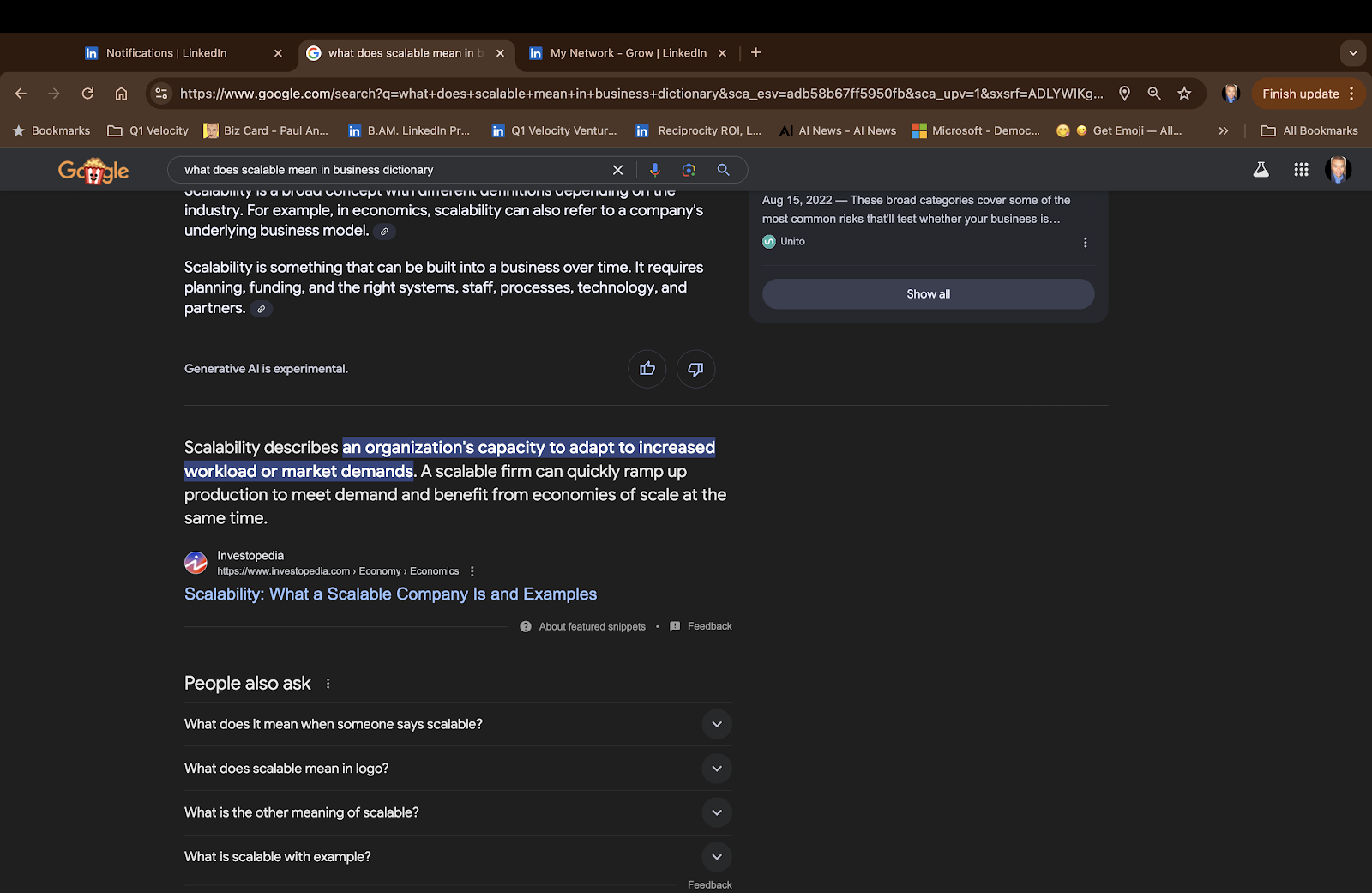Viewport: 1372px width, 893px height.
Task: Open B.A.M. LinkedIn Pr... bookmark
Action: click(409, 130)
